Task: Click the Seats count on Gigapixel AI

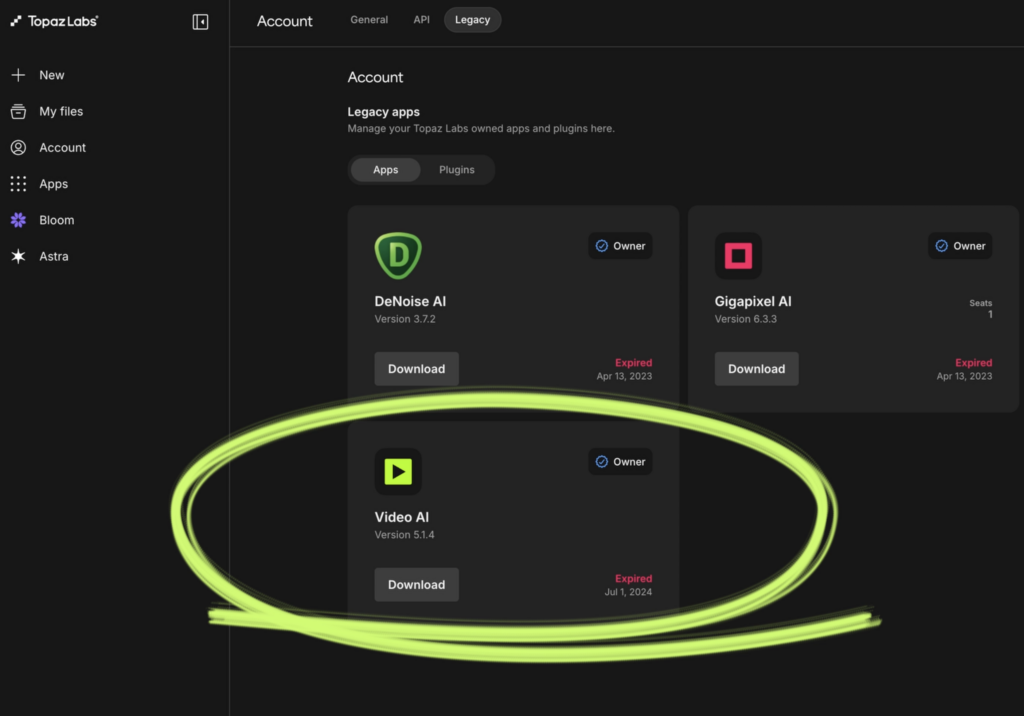Action: click(x=990, y=314)
